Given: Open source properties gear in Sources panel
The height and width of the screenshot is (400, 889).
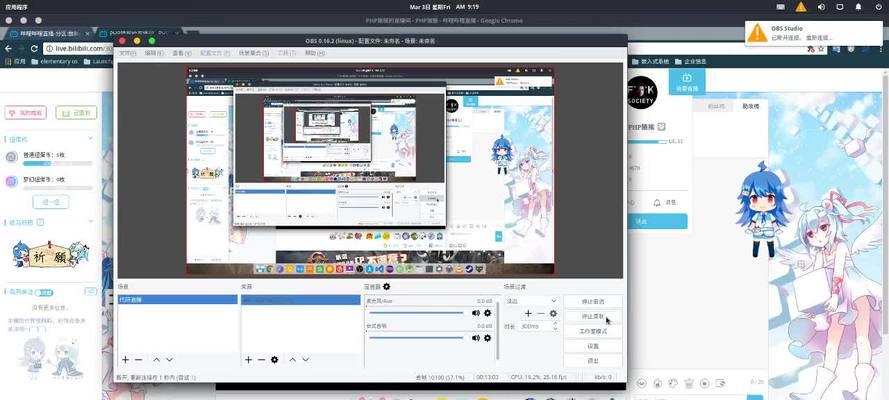Looking at the screenshot, I should (x=274, y=360).
